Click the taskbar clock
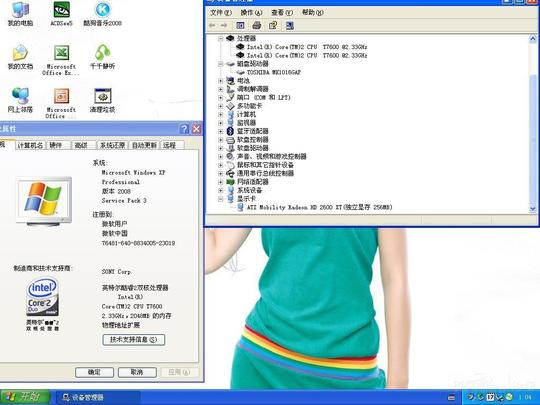Image resolution: width=540 pixels, height=405 pixels. pyautogui.click(x=525, y=397)
